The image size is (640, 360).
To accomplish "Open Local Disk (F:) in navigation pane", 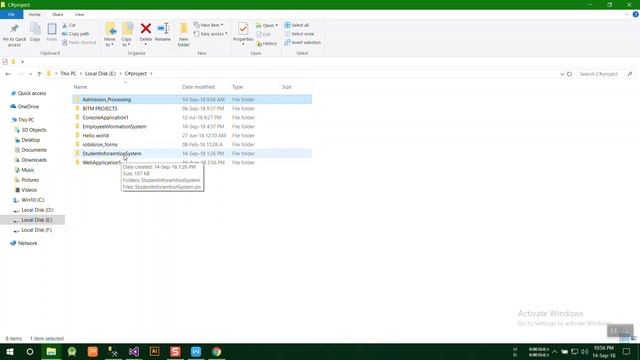I will tap(36, 230).
